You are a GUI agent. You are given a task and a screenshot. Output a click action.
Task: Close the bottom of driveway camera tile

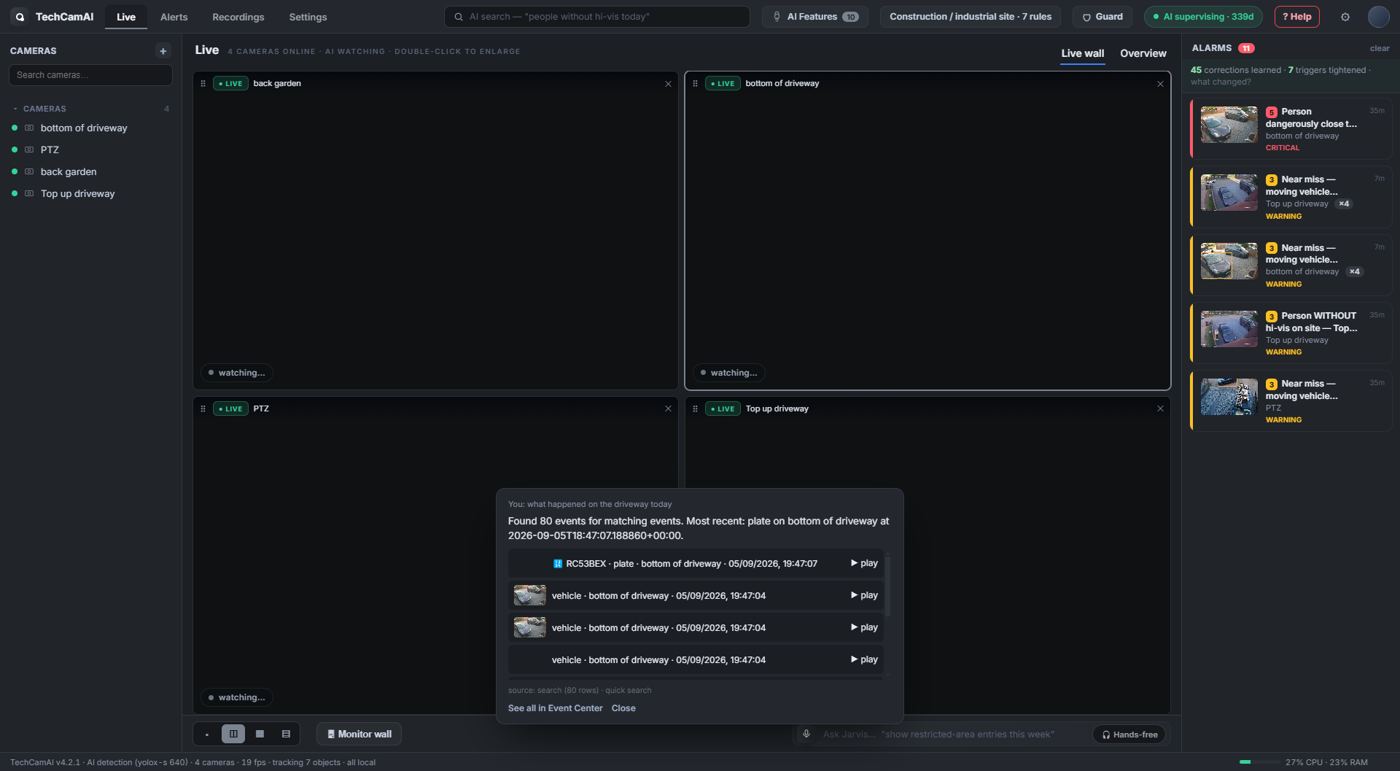(x=1160, y=84)
